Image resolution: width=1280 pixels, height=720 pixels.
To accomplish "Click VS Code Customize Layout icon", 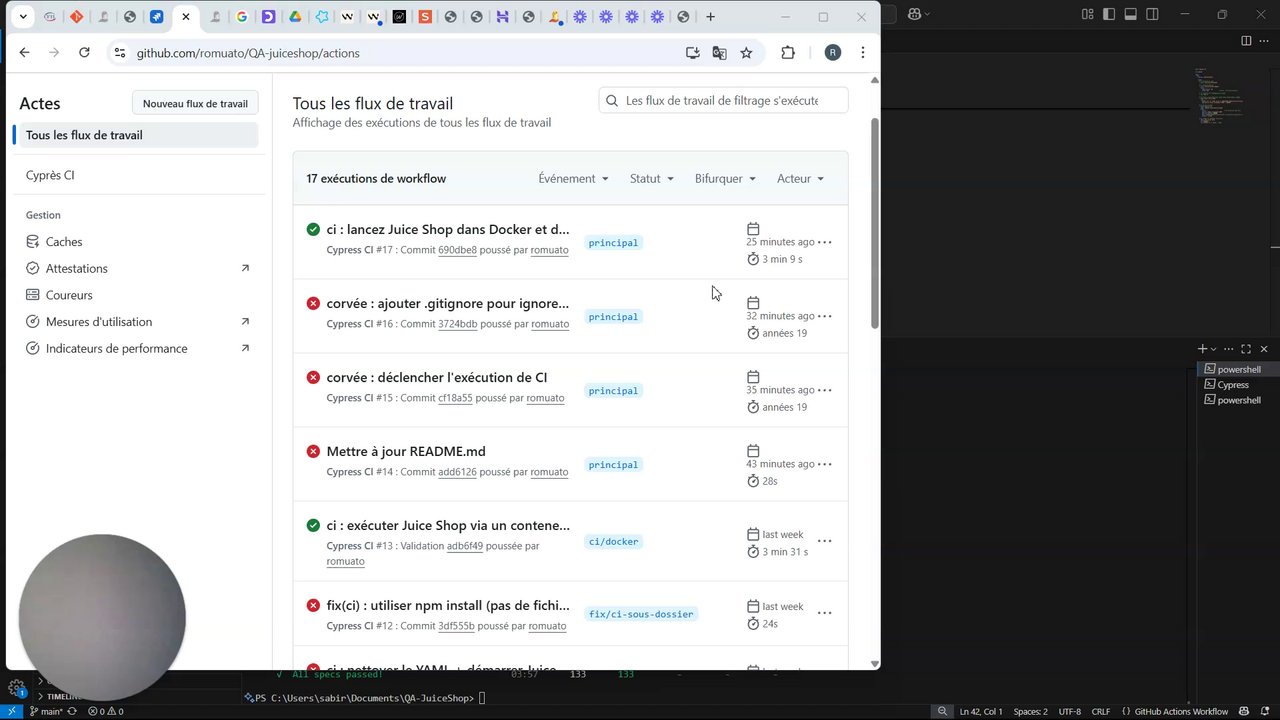I will point(1088,14).
